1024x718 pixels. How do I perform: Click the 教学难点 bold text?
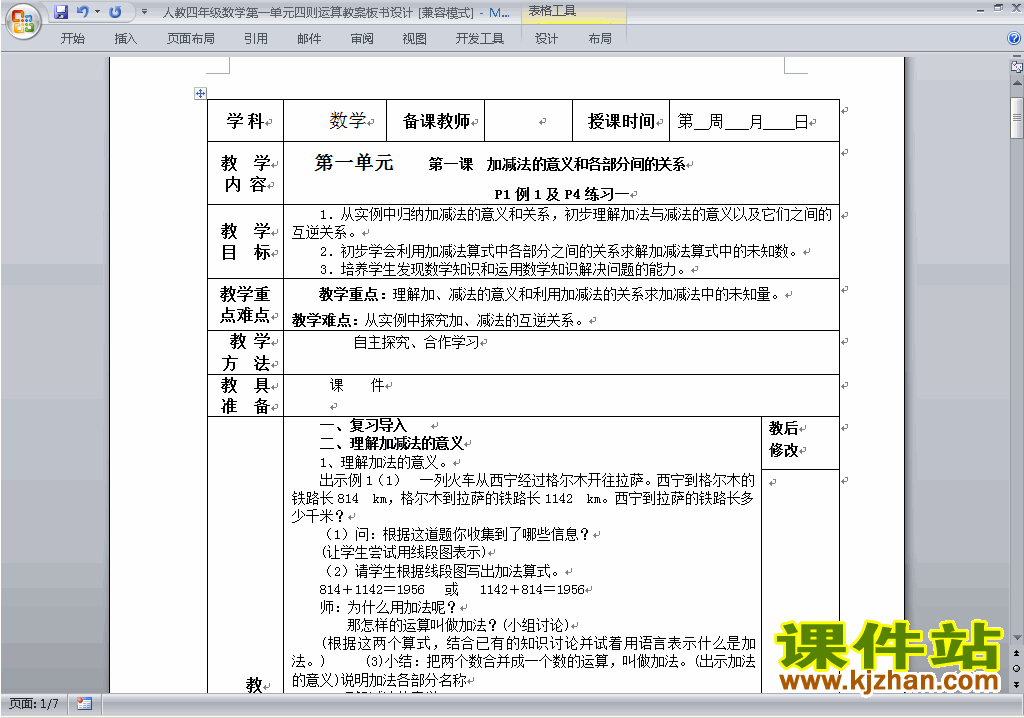click(324, 320)
